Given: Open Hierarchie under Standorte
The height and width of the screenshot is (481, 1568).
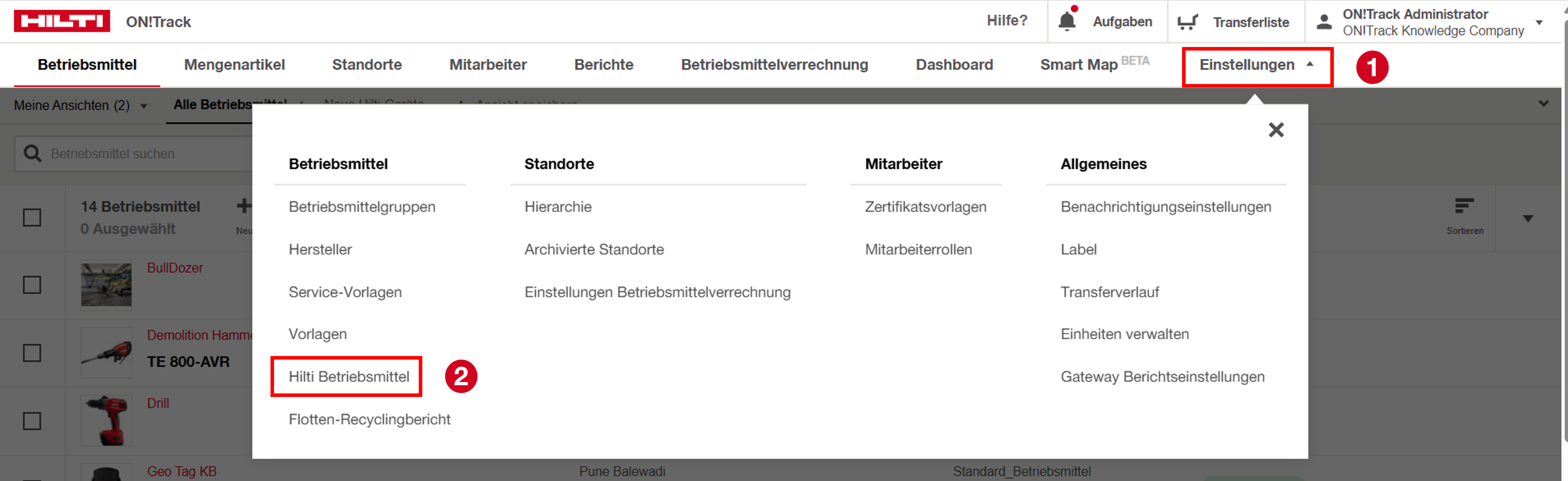Looking at the screenshot, I should [x=558, y=207].
